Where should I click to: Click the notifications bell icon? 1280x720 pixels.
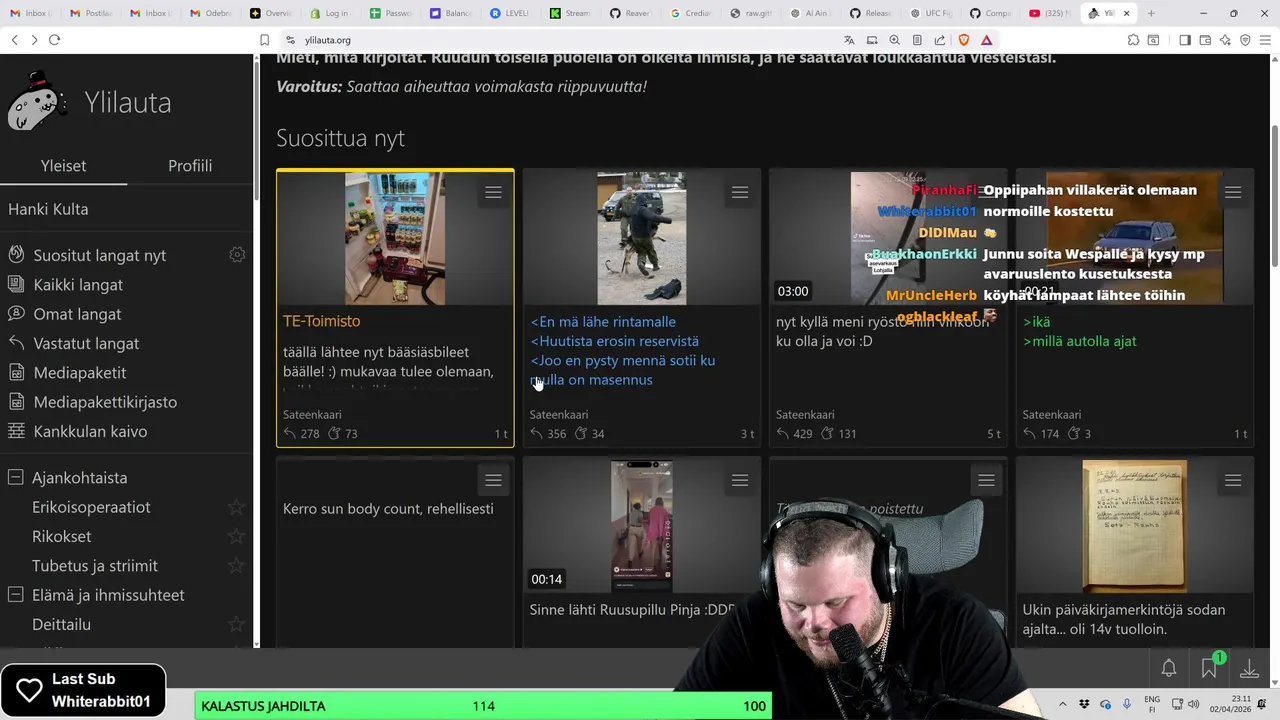click(x=1168, y=668)
